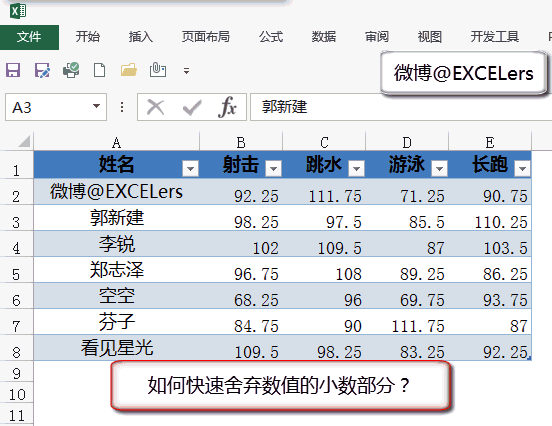Click the select-all corner triangle button

24,141
